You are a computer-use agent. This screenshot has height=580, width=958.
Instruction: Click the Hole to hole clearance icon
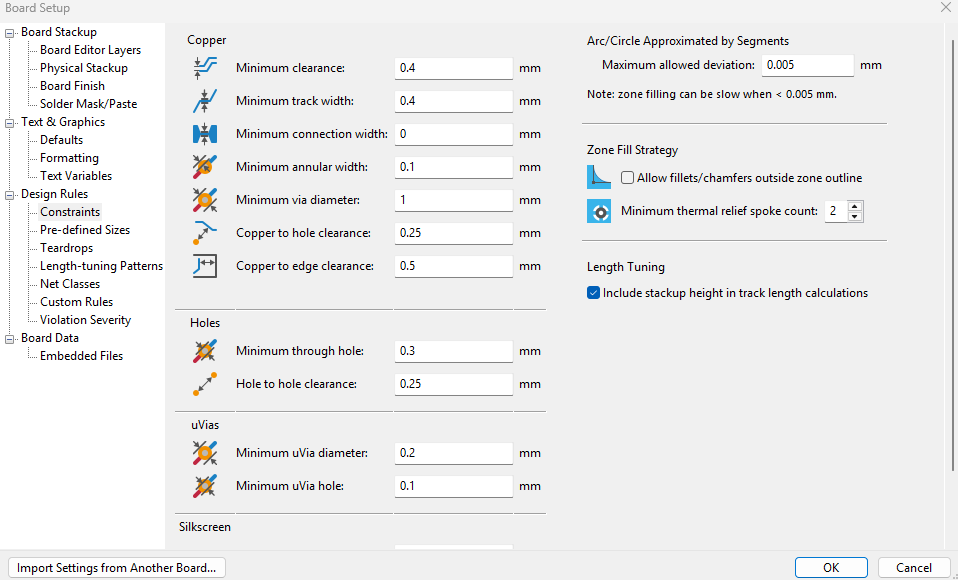204,384
